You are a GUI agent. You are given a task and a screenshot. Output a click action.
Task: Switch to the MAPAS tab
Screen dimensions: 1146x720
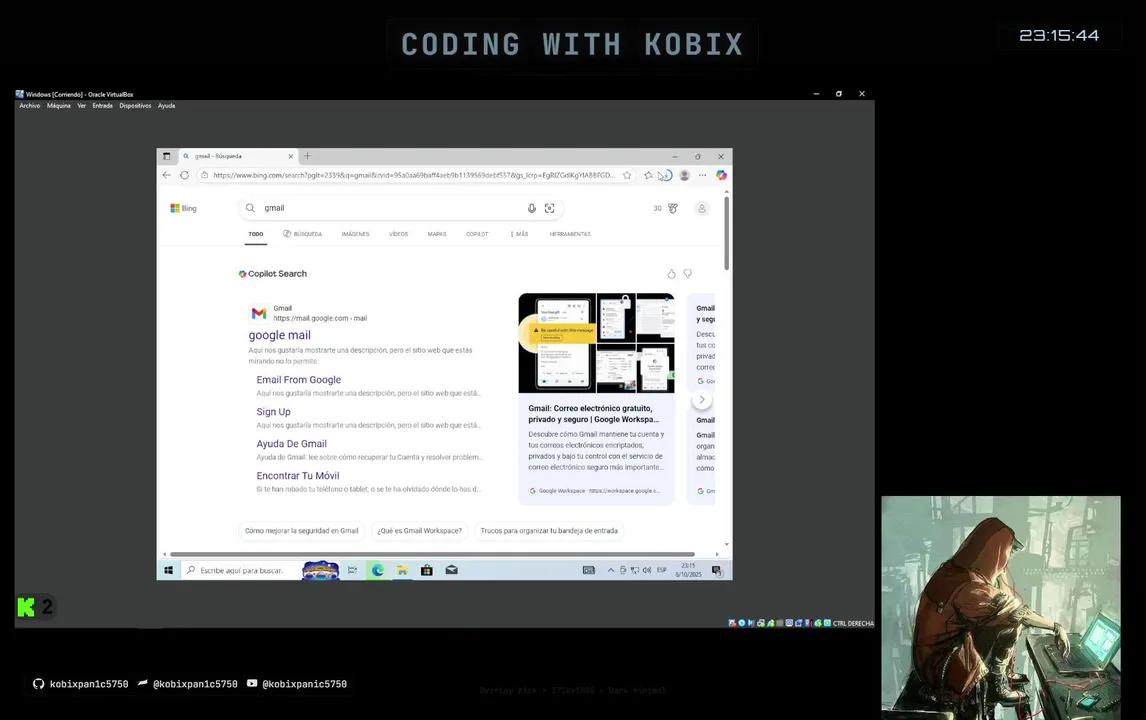(437, 234)
